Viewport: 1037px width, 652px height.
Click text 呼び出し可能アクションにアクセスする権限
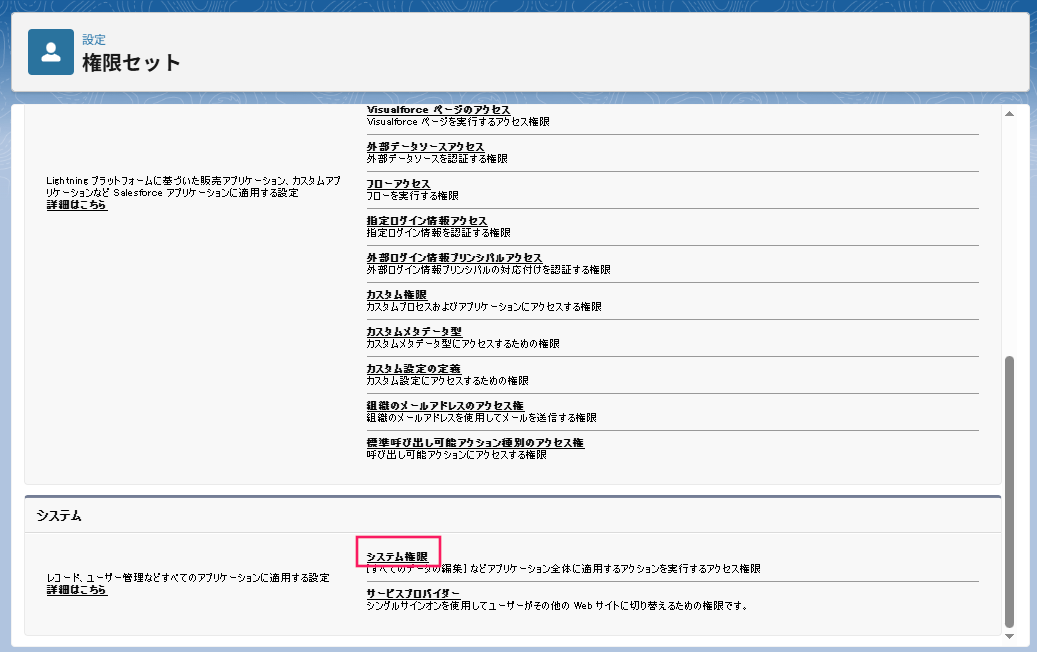tap(456, 455)
